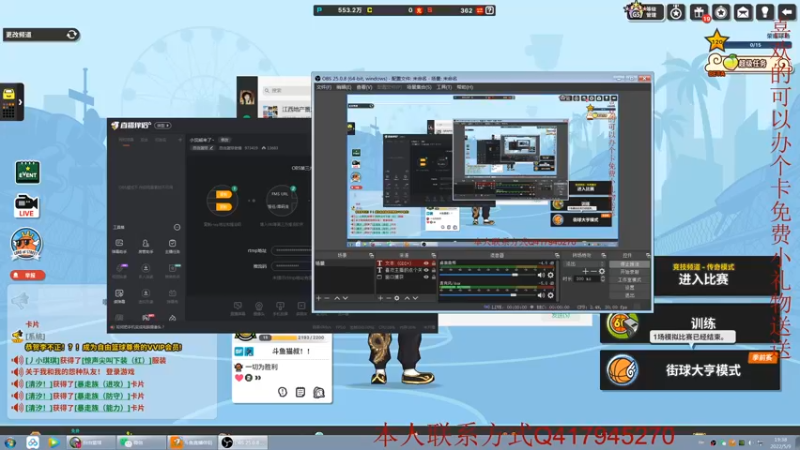Collapse the toolbox section in streaming companion
Viewport: 800px width, 450px height.
click(177, 227)
